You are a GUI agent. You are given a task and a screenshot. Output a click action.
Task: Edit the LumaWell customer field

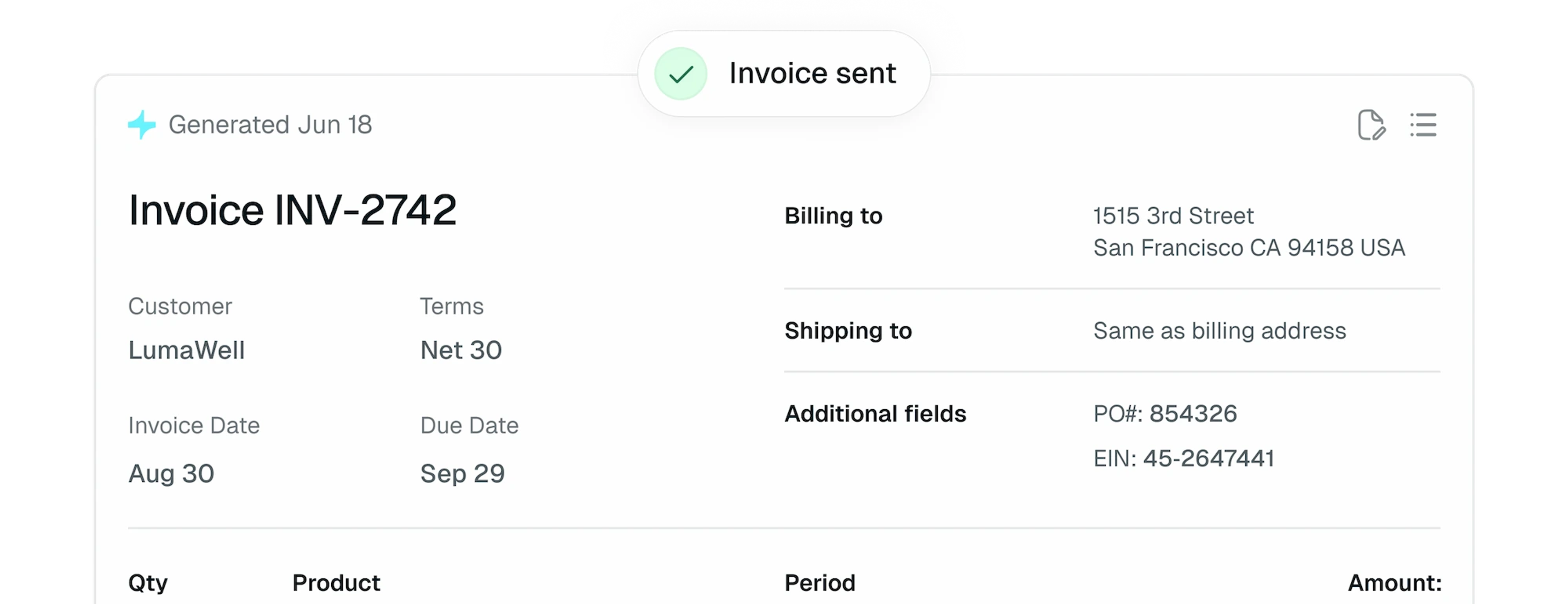pyautogui.click(x=186, y=350)
